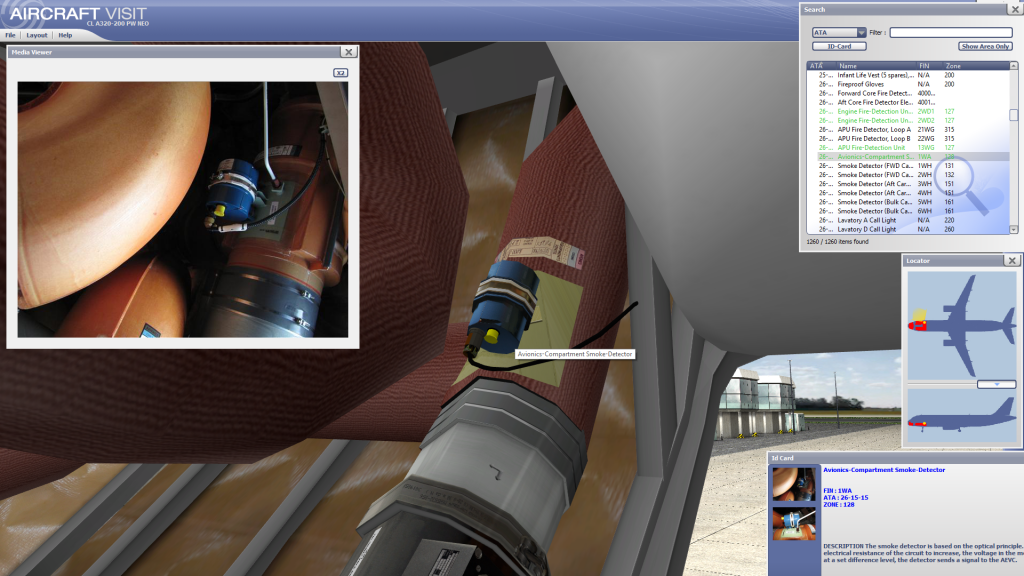The height and width of the screenshot is (576, 1024).
Task: Click the aircraft top-view in Locator
Action: [962, 325]
